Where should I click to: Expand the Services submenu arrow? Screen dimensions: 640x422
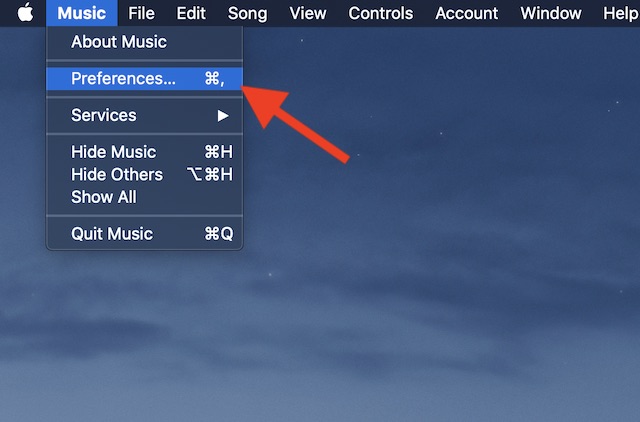click(222, 115)
